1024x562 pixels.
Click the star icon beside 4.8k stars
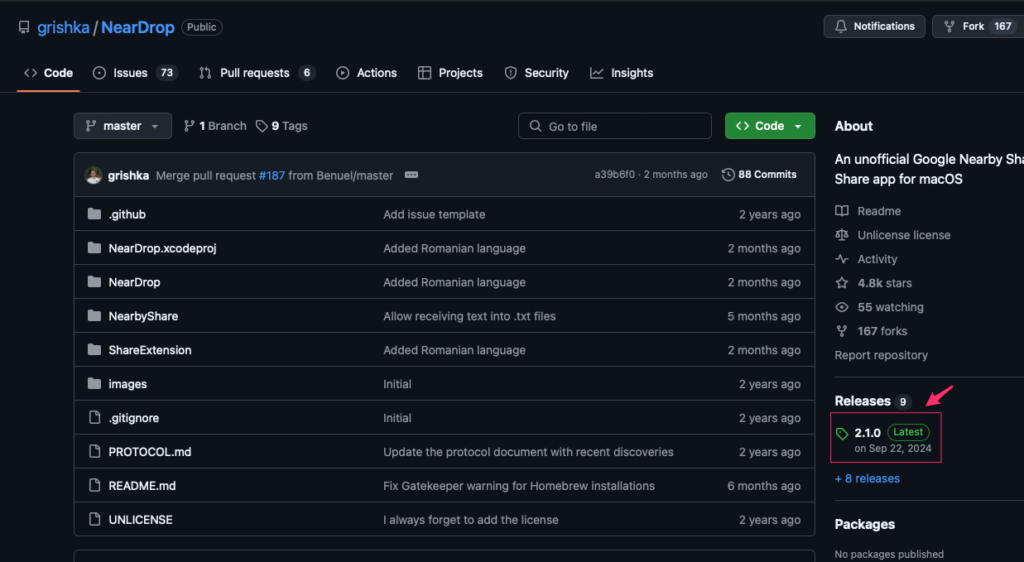click(x=842, y=283)
